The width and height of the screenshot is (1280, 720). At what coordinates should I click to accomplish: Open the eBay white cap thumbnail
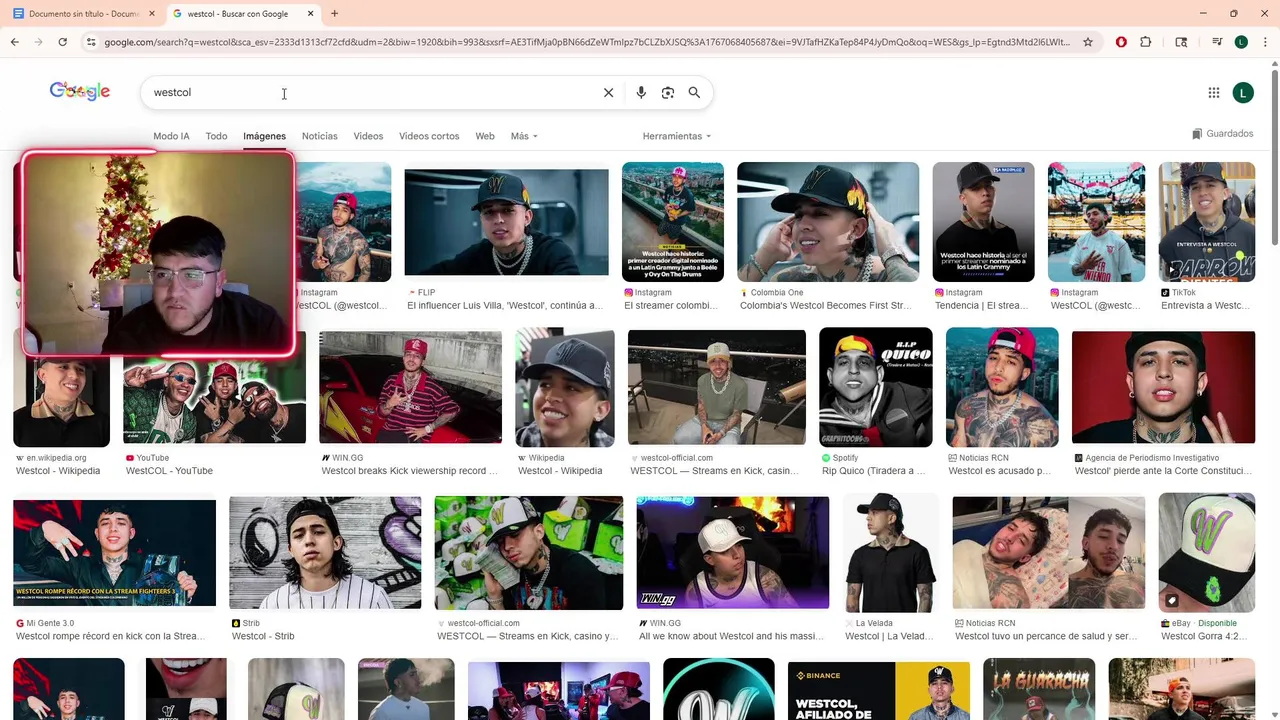pyautogui.click(x=1206, y=552)
